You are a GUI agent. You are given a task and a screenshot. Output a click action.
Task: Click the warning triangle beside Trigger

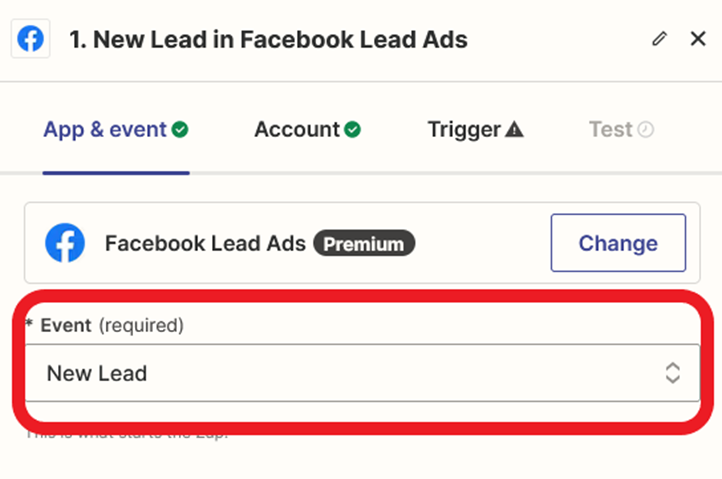pyautogui.click(x=514, y=130)
